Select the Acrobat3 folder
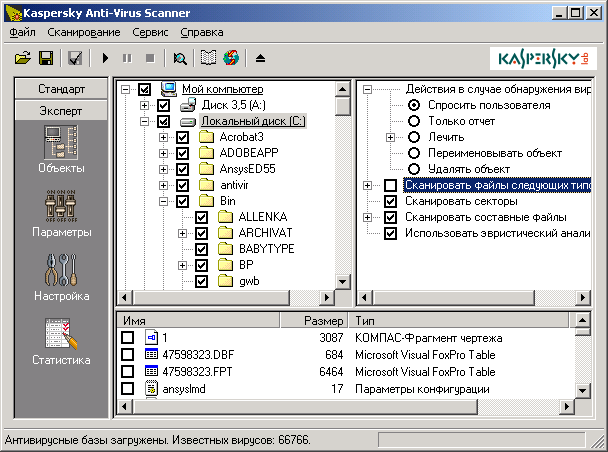 pyautogui.click(x=241, y=137)
